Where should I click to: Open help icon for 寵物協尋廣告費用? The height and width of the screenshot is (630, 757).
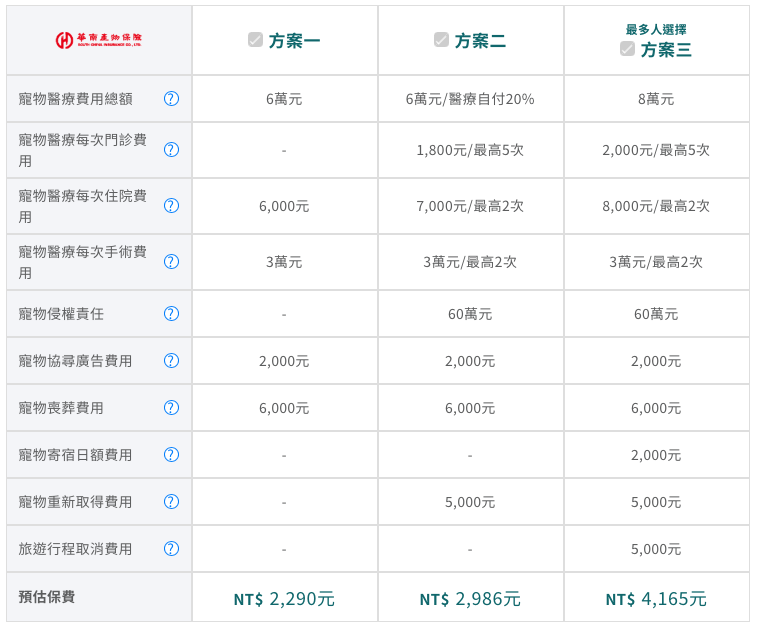[x=171, y=361]
